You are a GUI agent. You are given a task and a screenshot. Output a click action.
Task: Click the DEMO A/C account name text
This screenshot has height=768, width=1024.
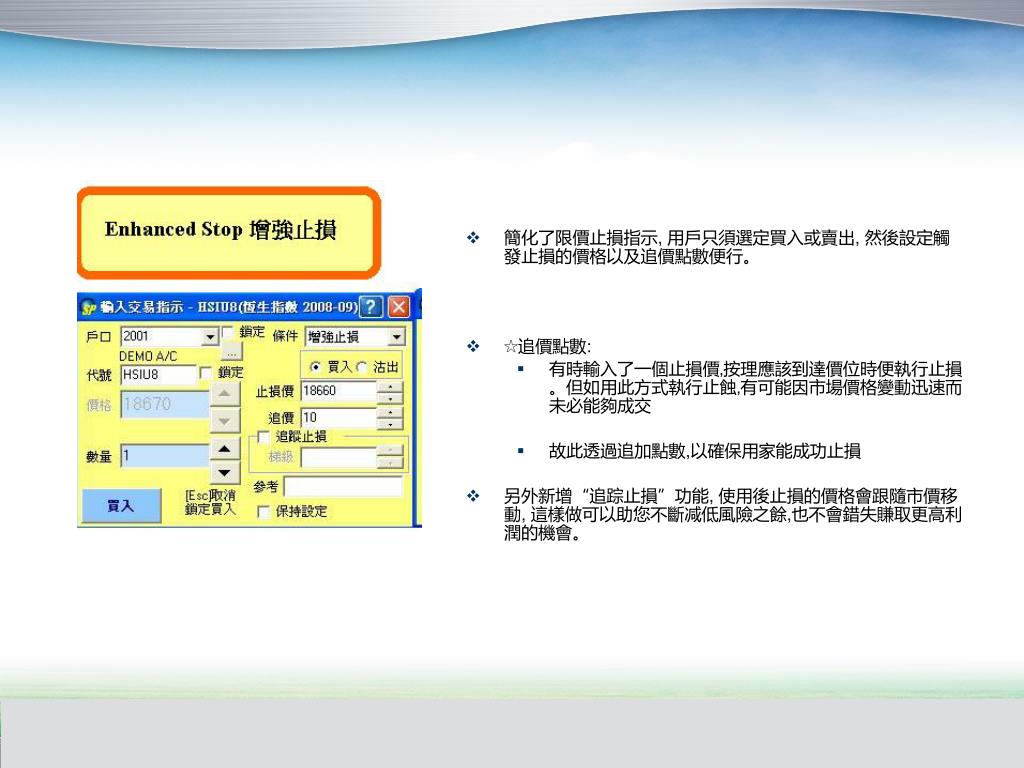pyautogui.click(x=148, y=357)
